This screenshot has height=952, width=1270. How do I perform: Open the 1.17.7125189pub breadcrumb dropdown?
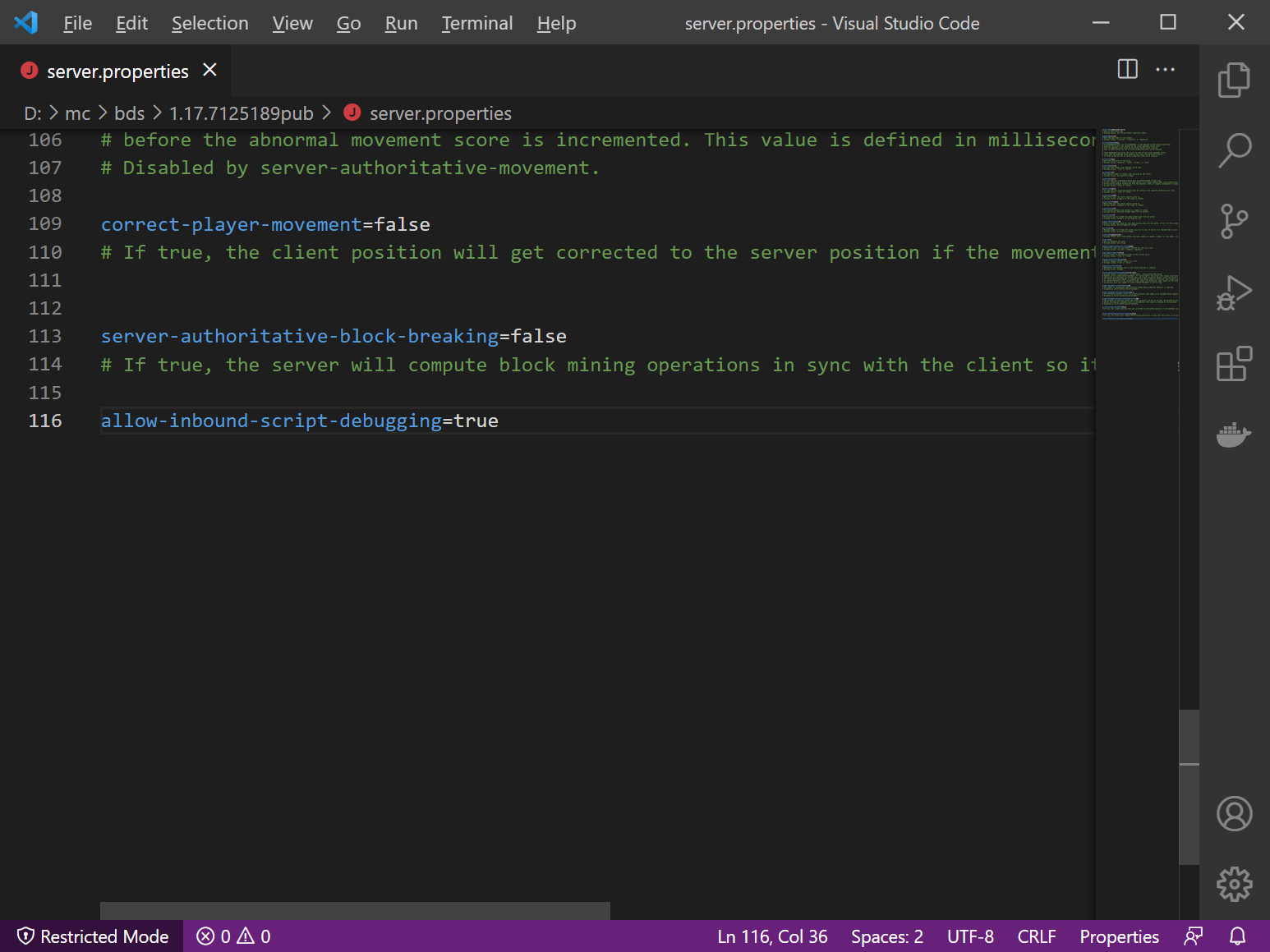click(241, 113)
